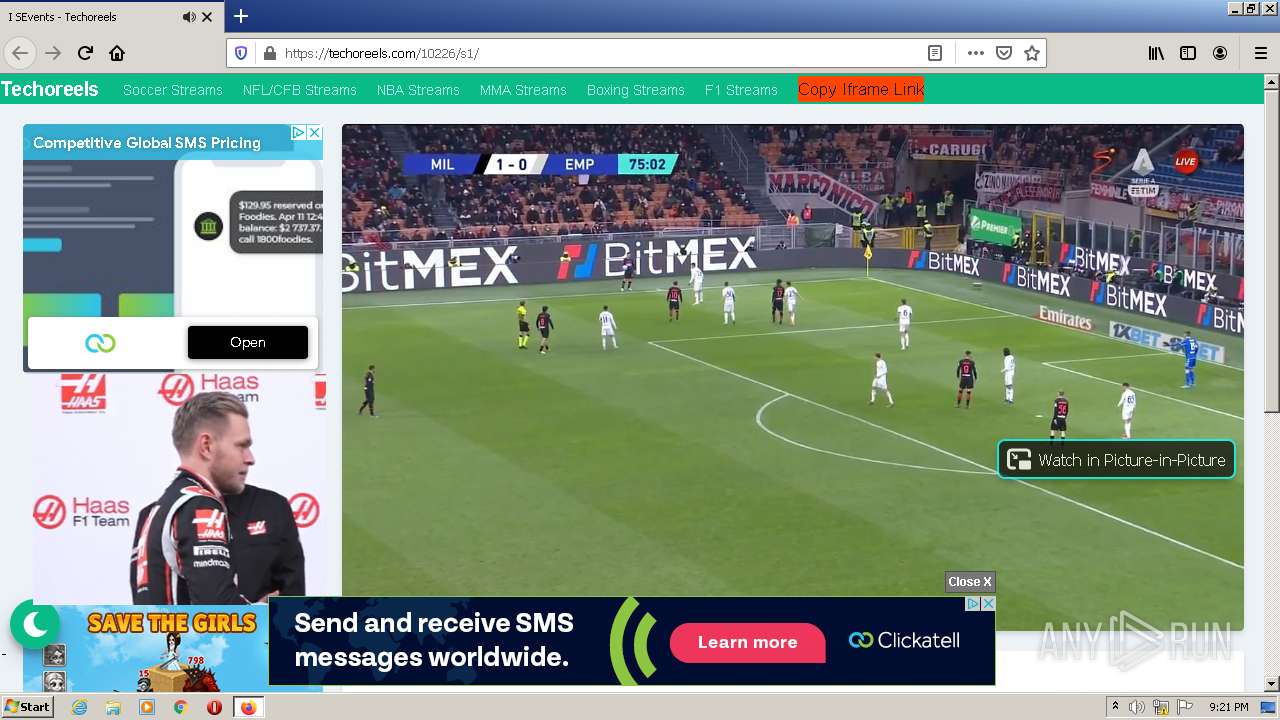The height and width of the screenshot is (720, 1280).
Task: Open Windows Explorer from taskbar
Action: tap(113, 707)
